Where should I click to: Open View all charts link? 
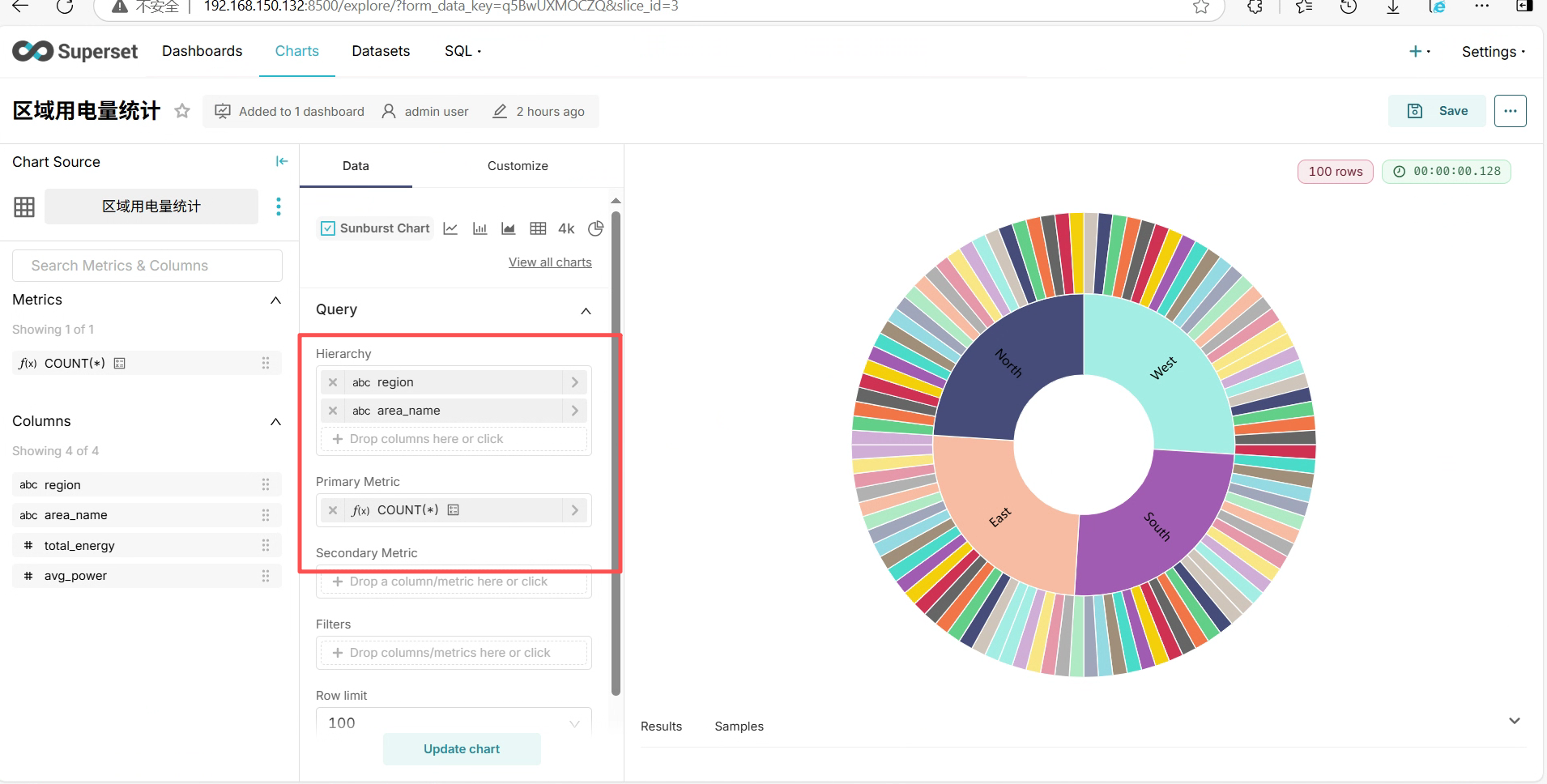pyautogui.click(x=550, y=262)
